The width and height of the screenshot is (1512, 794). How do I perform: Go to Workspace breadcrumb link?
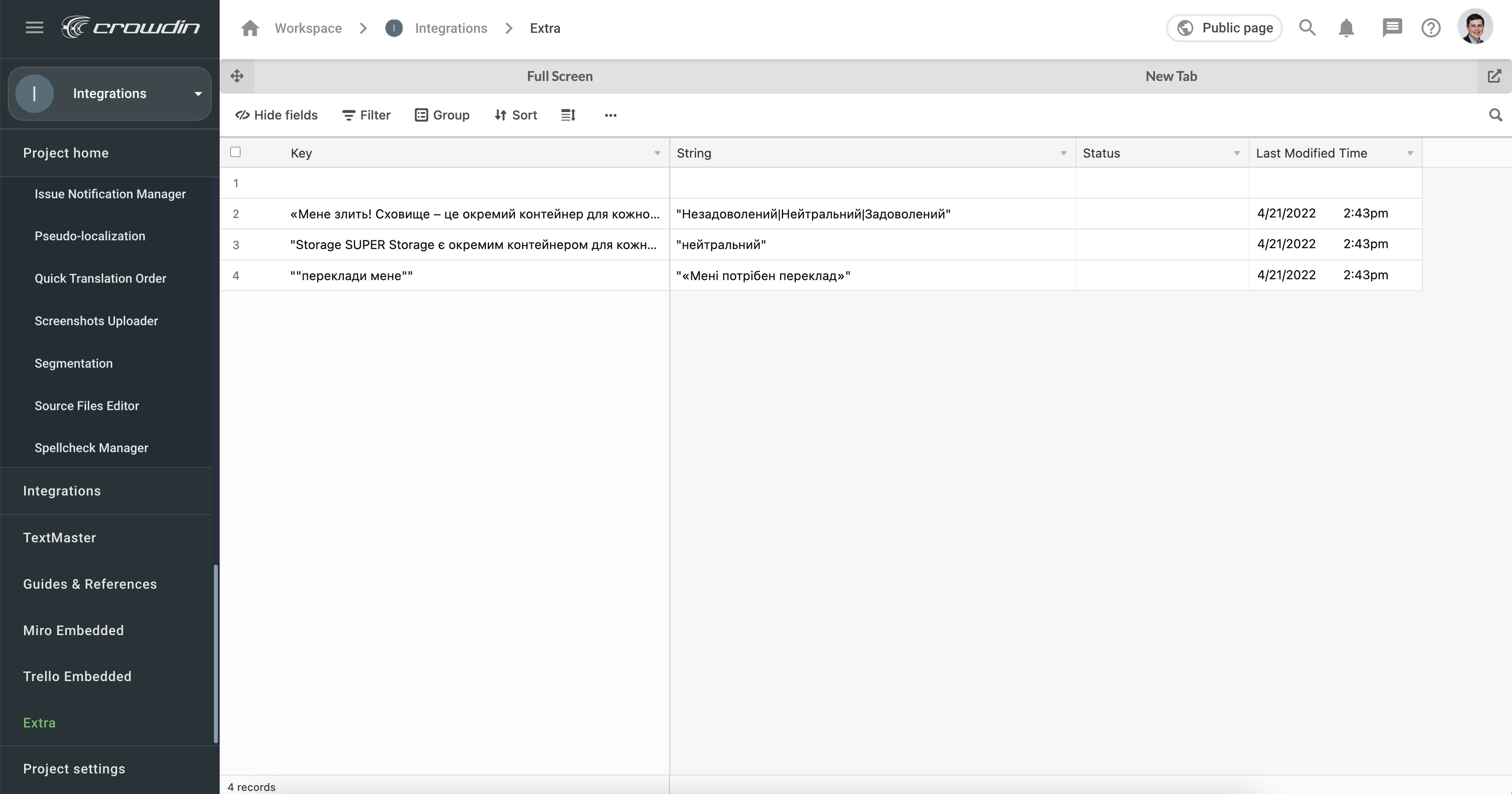pyautogui.click(x=308, y=28)
